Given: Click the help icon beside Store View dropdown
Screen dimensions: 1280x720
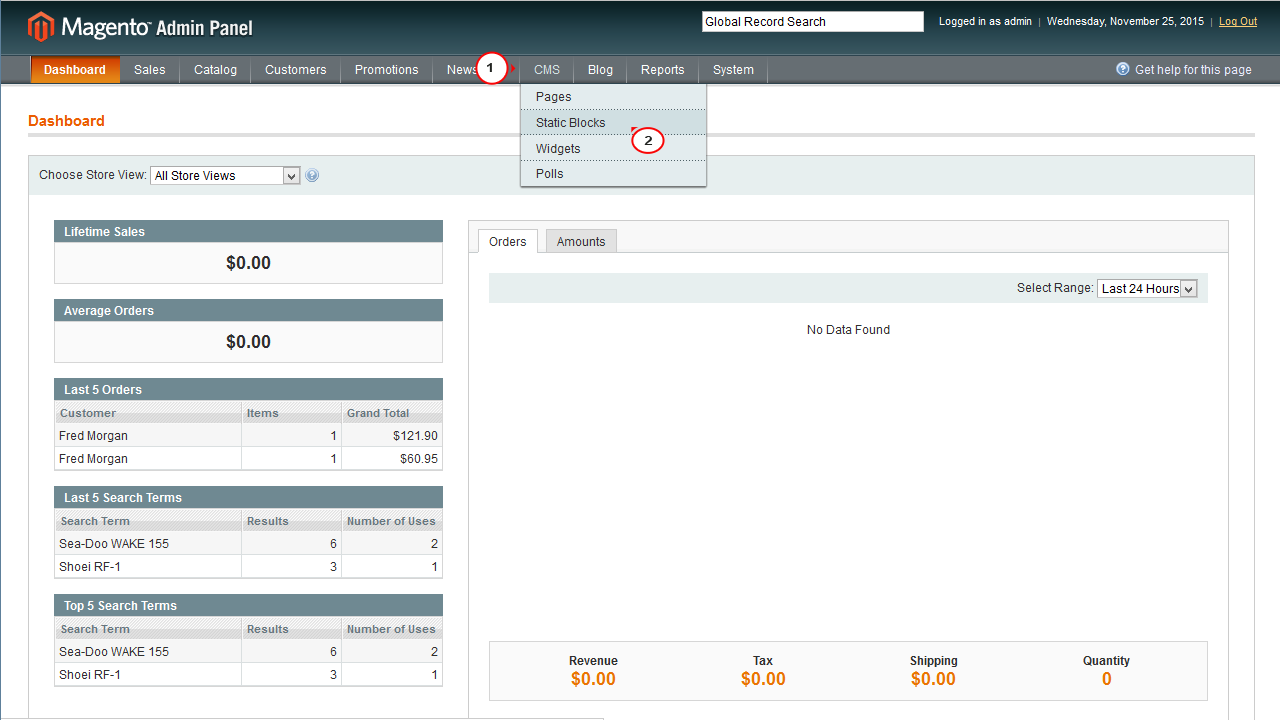Looking at the screenshot, I should (312, 175).
